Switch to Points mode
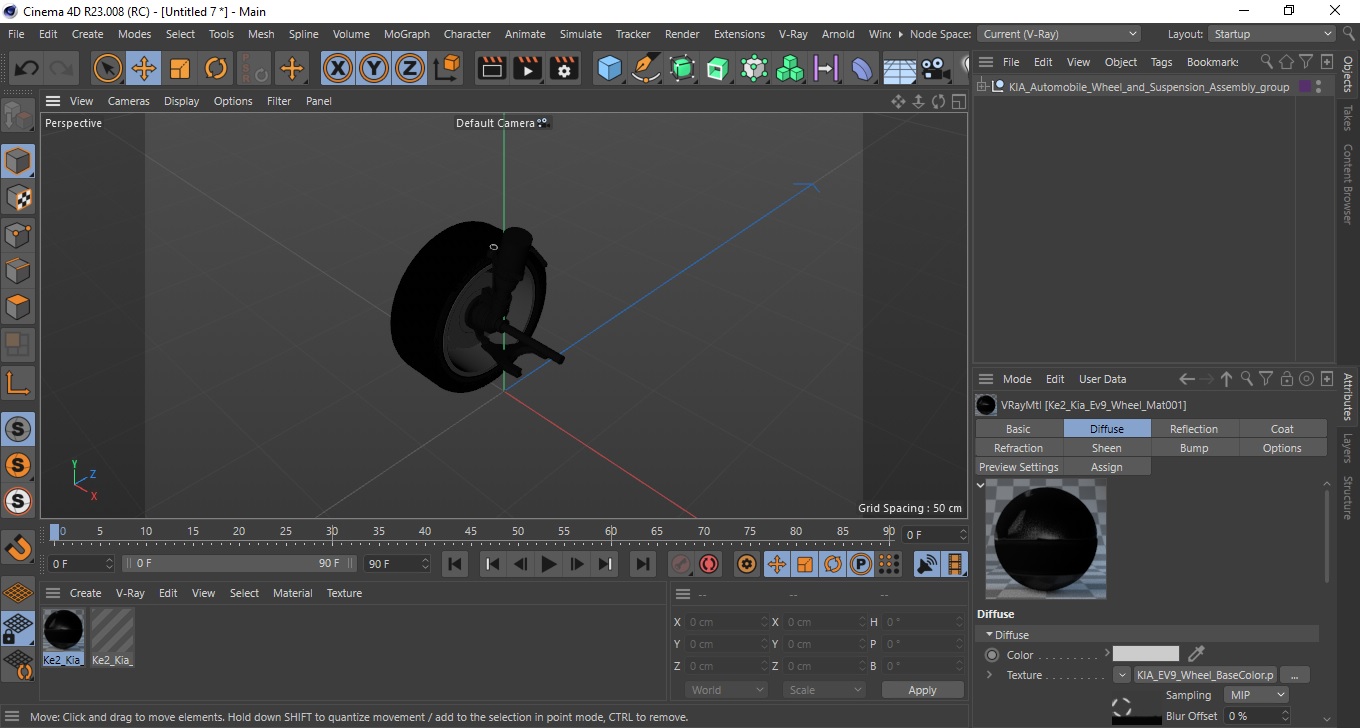The height and width of the screenshot is (728, 1360). 18,235
